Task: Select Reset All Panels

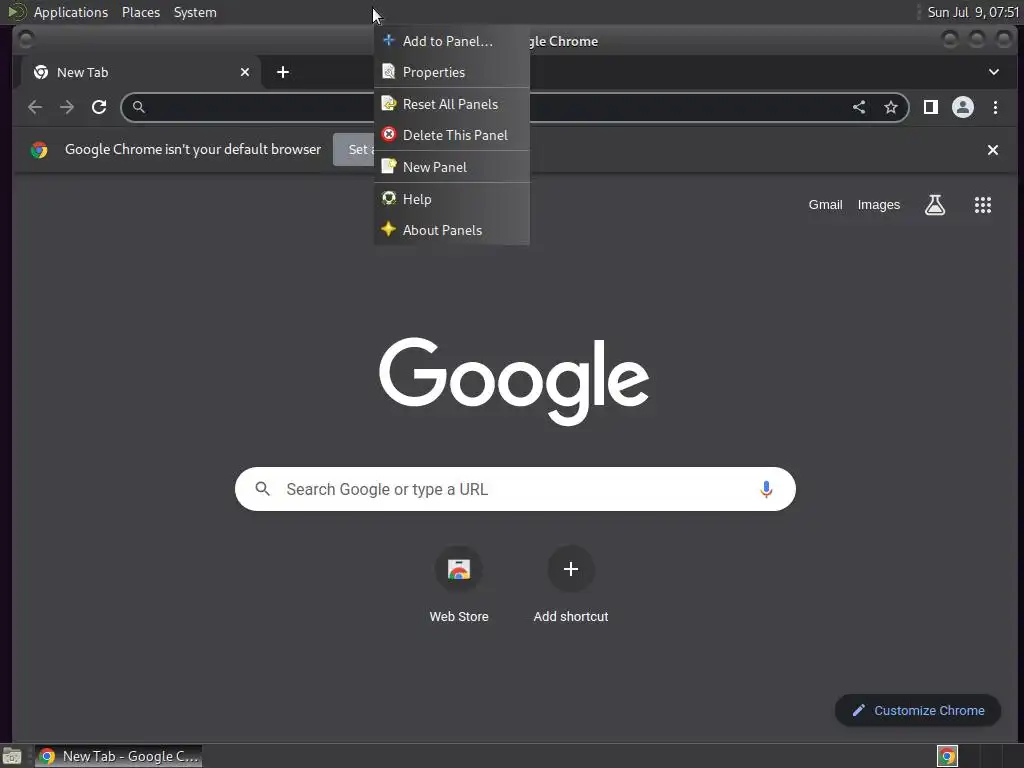Action: click(x=451, y=104)
